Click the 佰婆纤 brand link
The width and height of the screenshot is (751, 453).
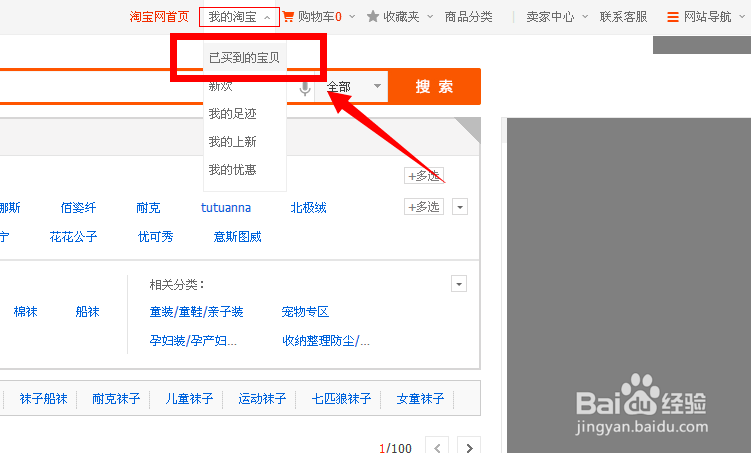pos(78,208)
